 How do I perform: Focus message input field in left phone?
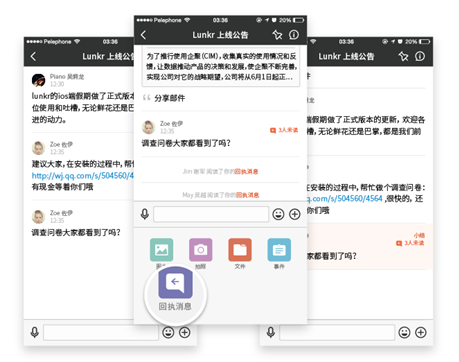[x=101, y=332]
